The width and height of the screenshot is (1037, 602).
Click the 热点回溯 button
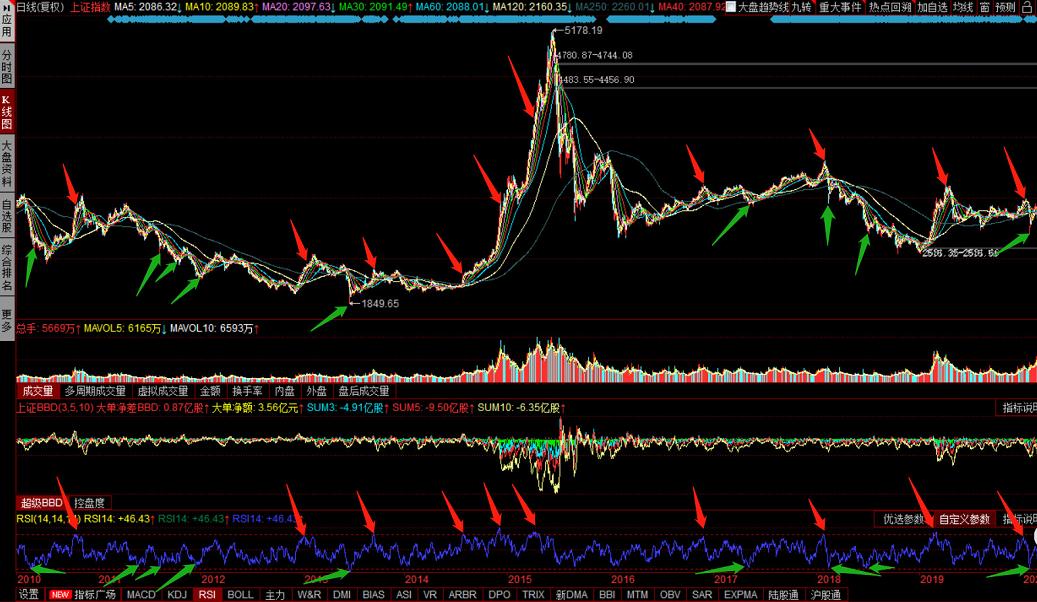coord(890,7)
